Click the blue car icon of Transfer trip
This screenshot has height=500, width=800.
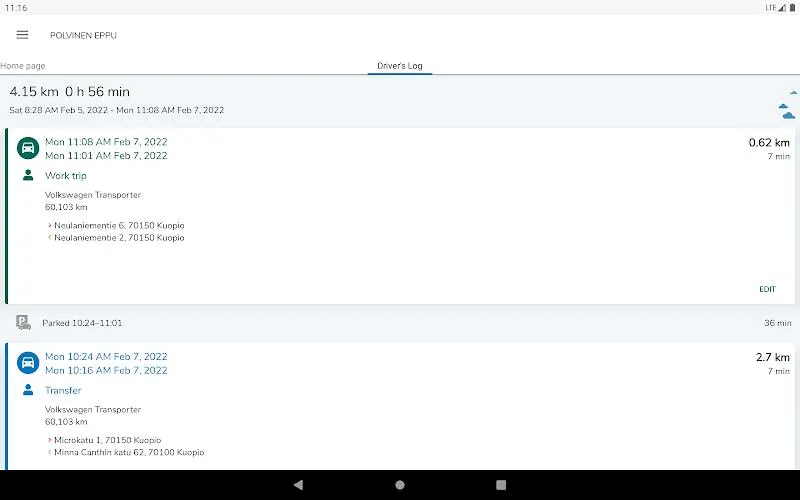click(x=28, y=363)
